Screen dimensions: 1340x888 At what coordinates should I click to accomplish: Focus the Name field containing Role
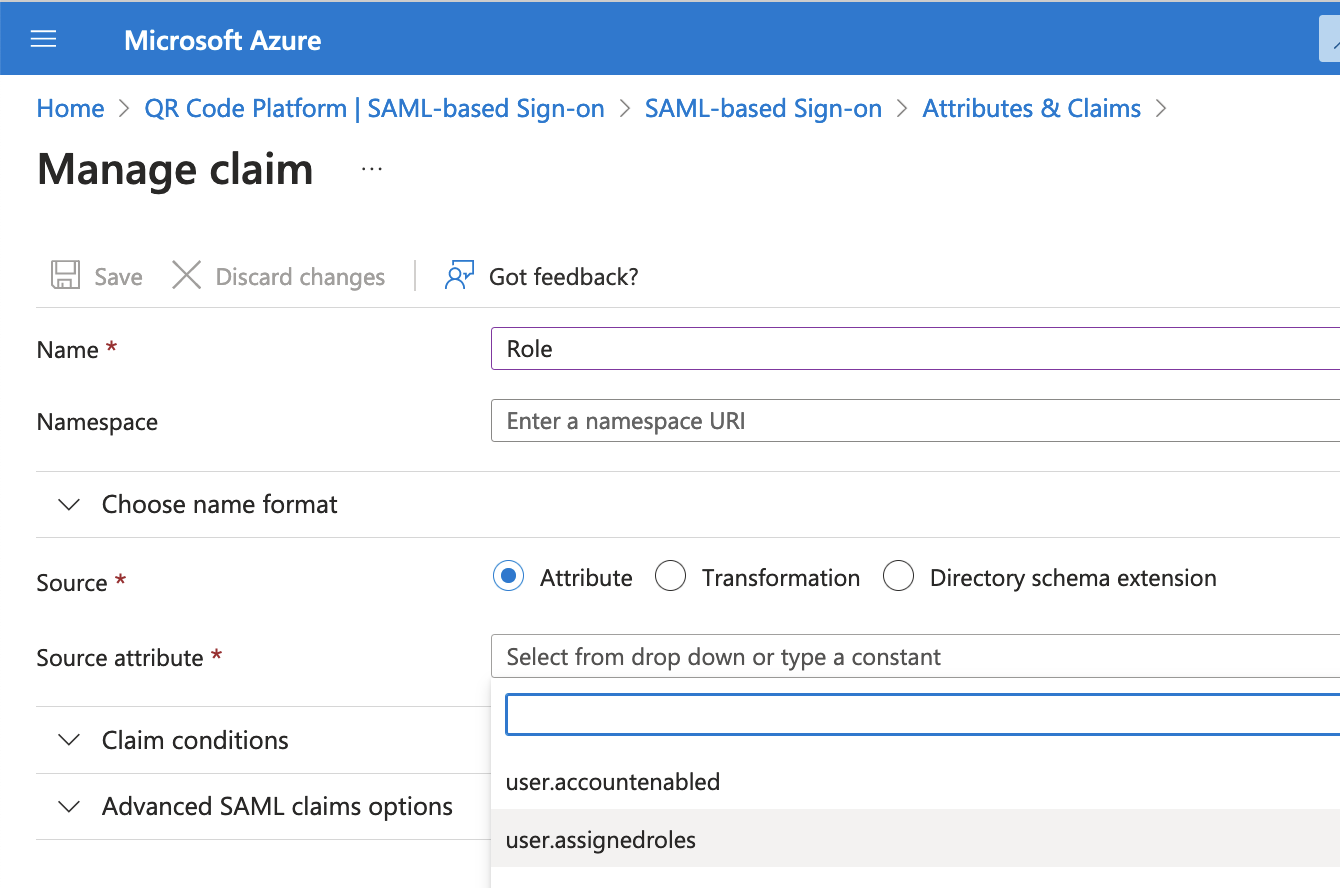click(915, 349)
